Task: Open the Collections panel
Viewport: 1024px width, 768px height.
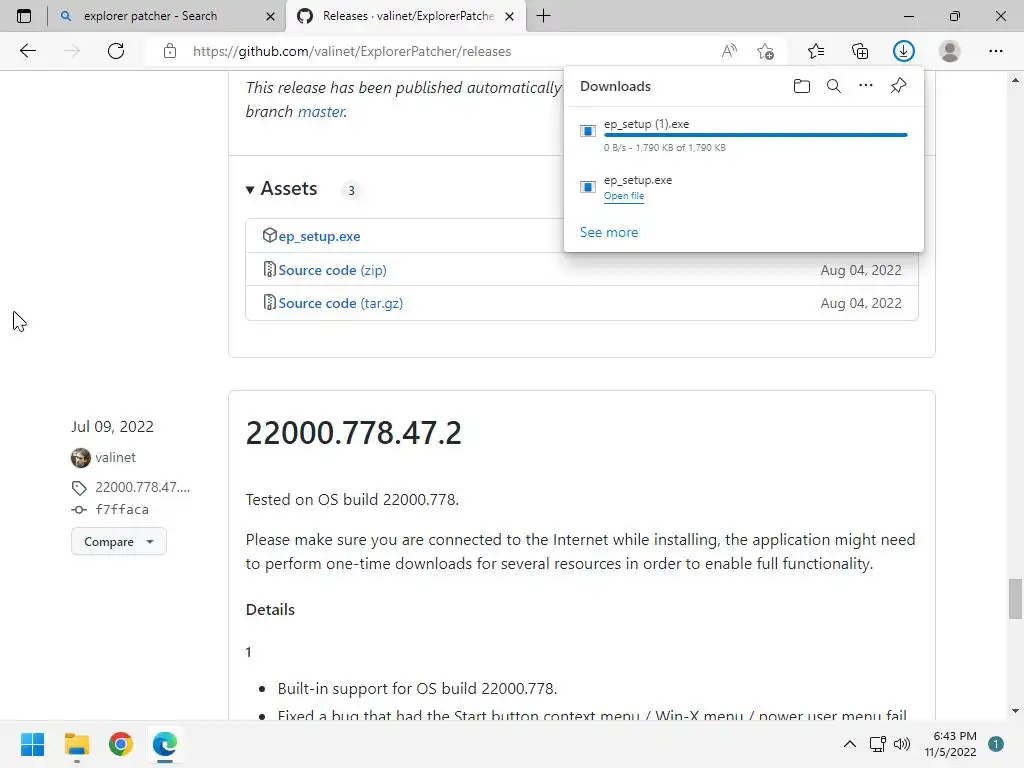Action: point(860,51)
